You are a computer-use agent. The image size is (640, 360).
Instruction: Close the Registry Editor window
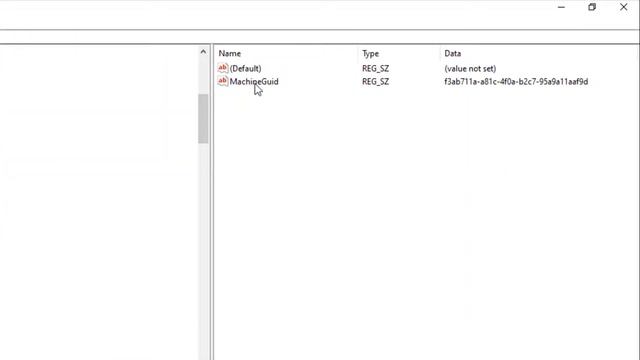point(623,7)
